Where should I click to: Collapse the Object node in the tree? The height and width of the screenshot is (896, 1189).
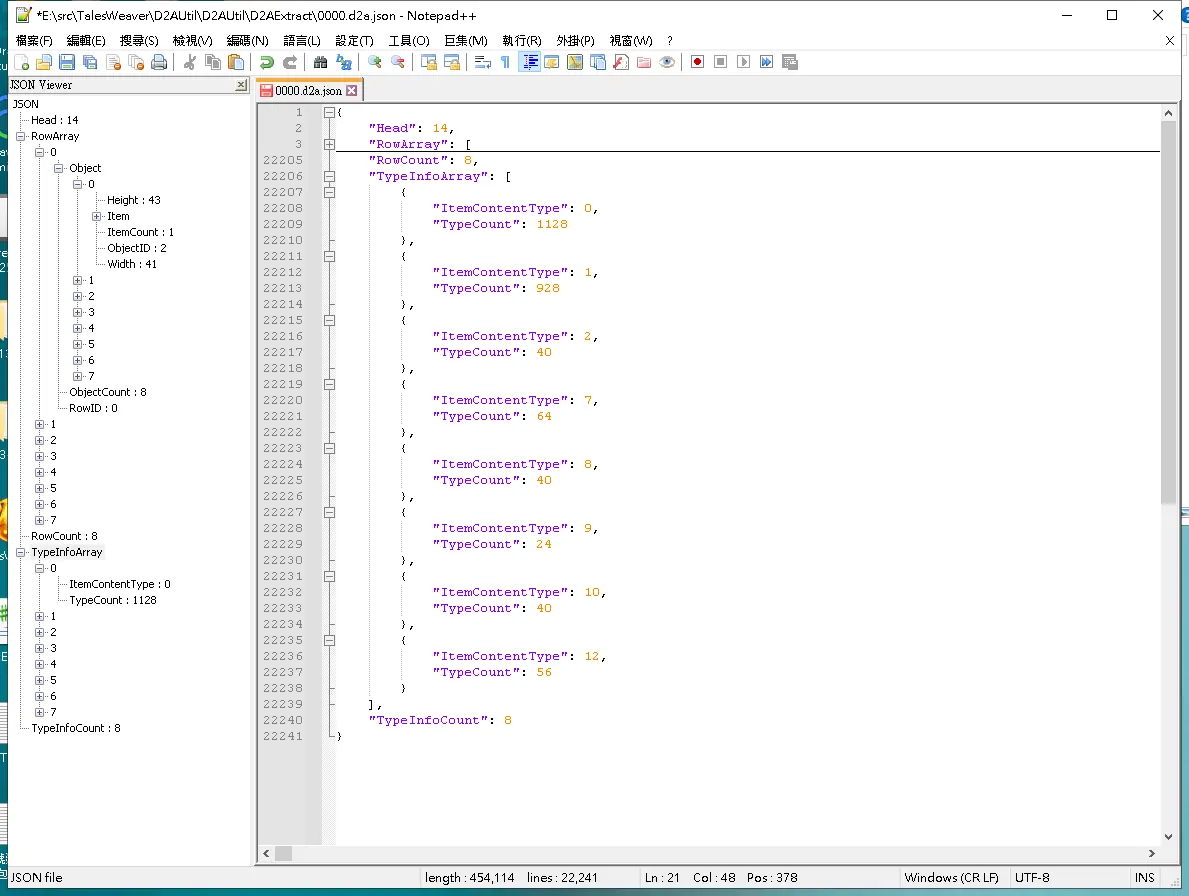pos(58,168)
